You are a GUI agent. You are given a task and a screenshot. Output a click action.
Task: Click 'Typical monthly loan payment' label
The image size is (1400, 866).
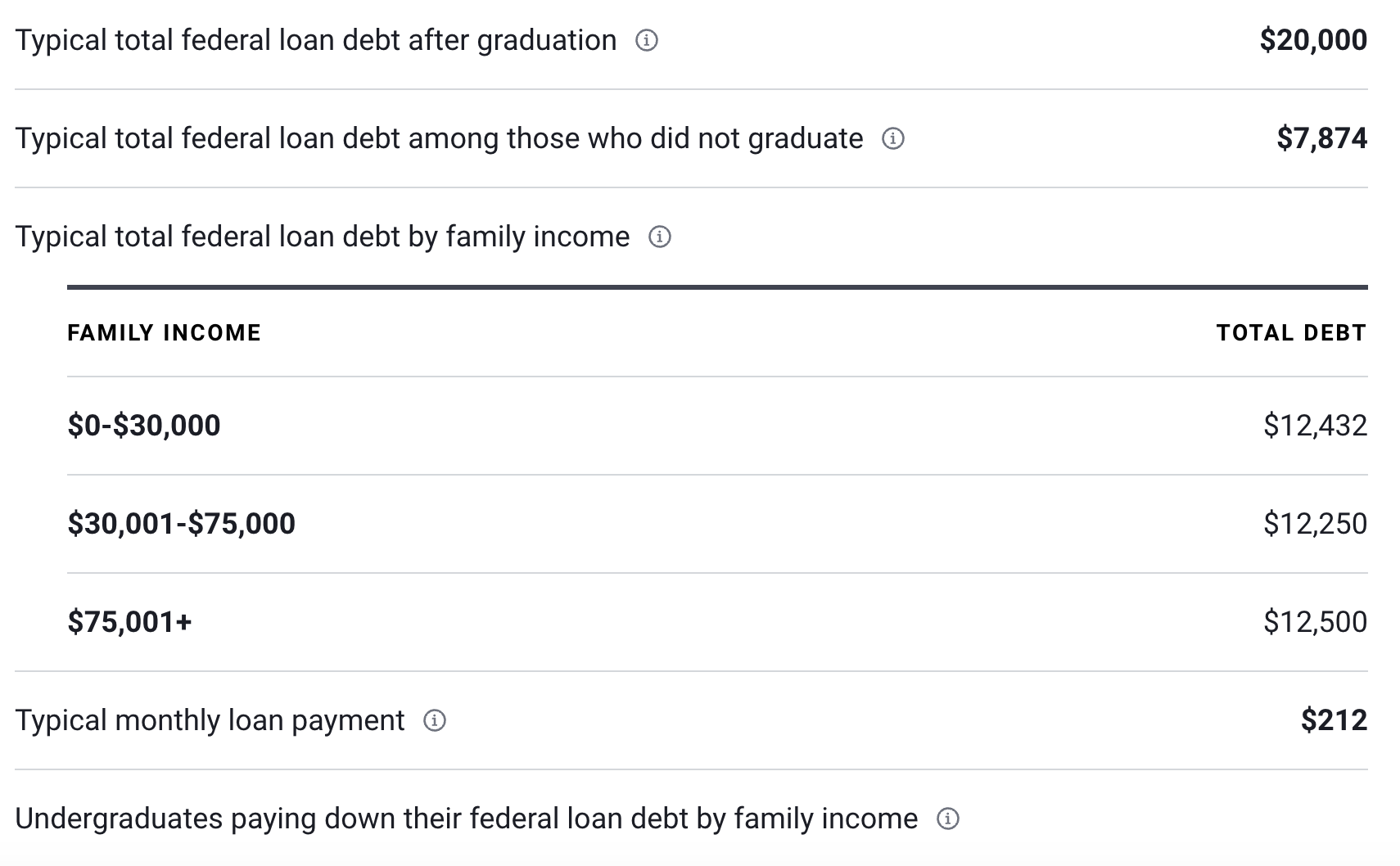click(210, 720)
